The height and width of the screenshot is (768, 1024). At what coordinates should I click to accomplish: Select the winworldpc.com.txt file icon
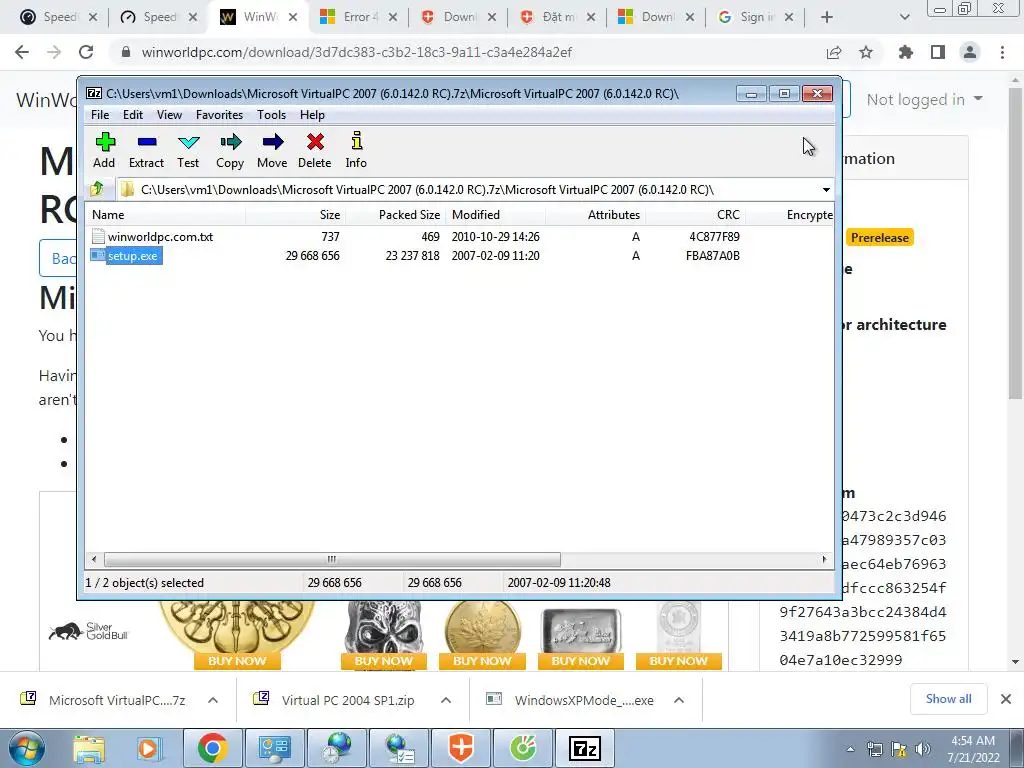[98, 236]
